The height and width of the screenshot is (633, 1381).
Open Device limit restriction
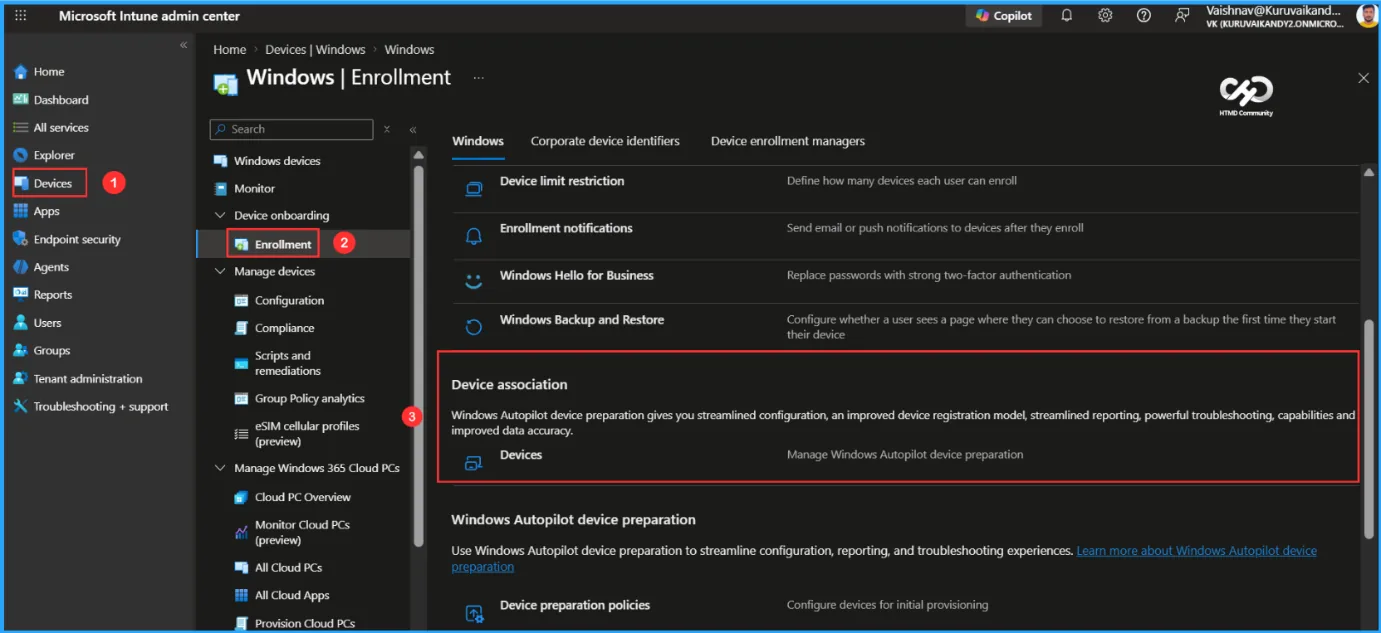click(x=562, y=181)
